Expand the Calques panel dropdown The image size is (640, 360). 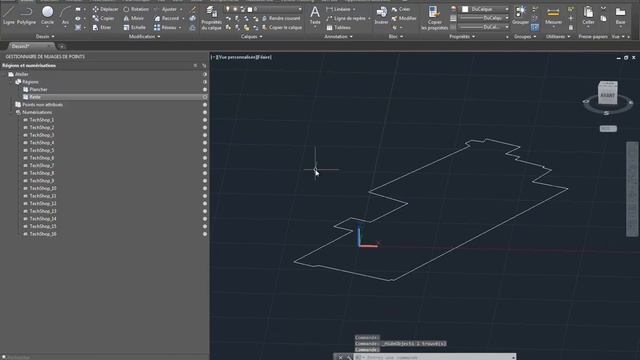point(251,36)
